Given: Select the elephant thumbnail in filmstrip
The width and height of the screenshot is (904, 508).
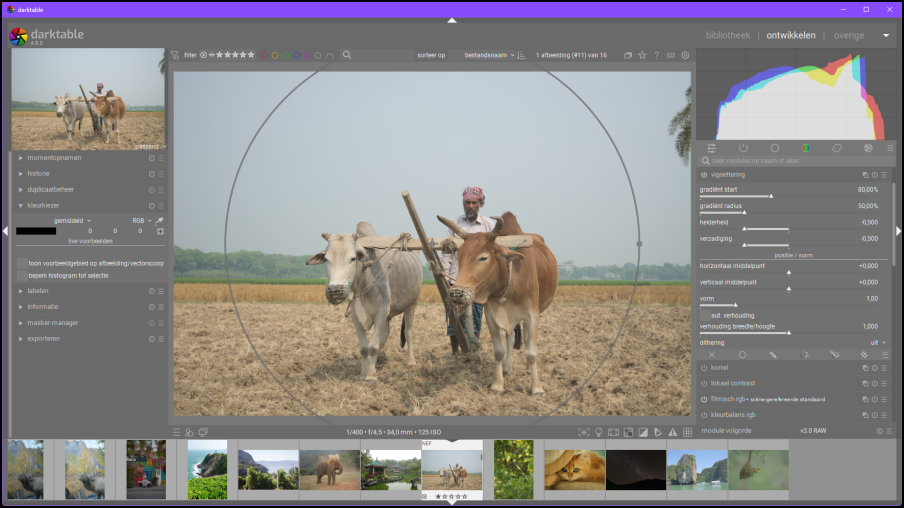Looking at the screenshot, I should tap(329, 468).
